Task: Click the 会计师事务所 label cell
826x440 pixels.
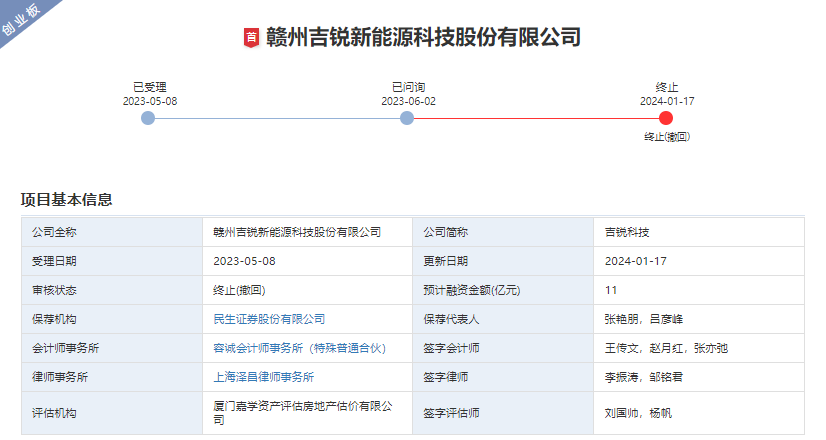Action: pyautogui.click(x=112, y=348)
